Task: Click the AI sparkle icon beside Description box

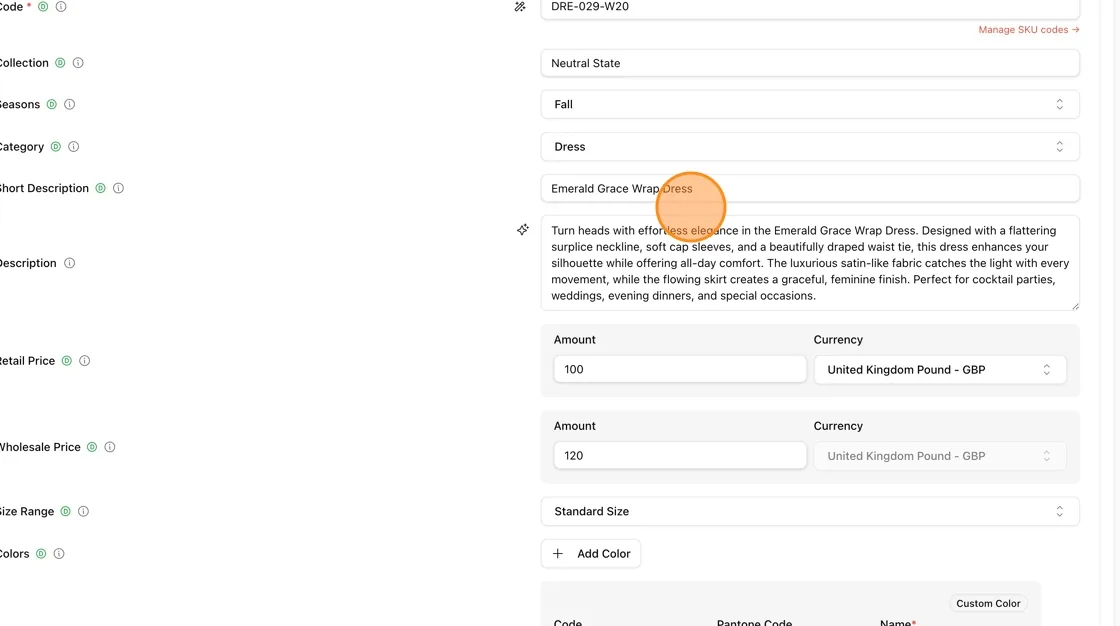Action: 523,229
